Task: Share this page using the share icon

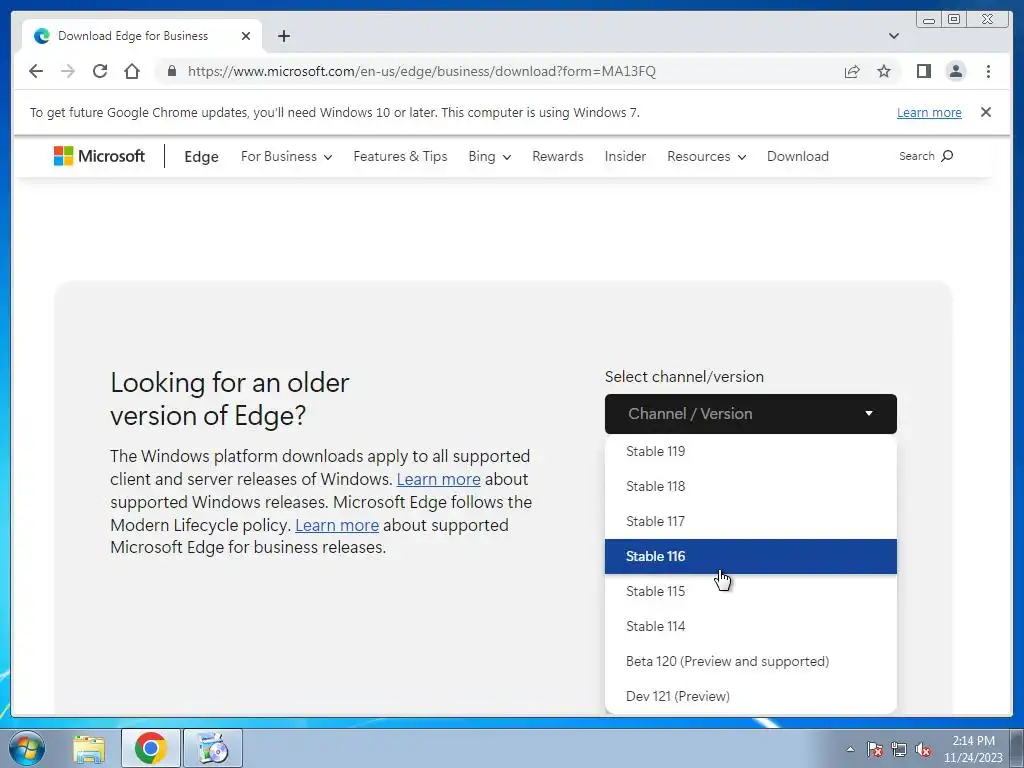Action: (852, 71)
